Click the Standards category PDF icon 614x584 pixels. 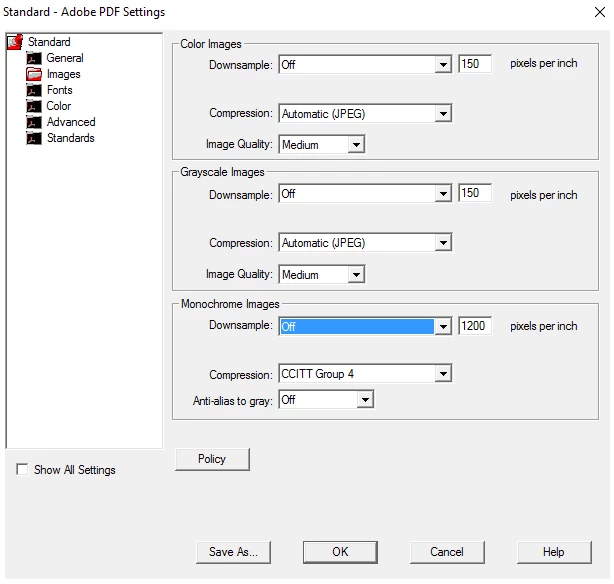tap(34, 138)
